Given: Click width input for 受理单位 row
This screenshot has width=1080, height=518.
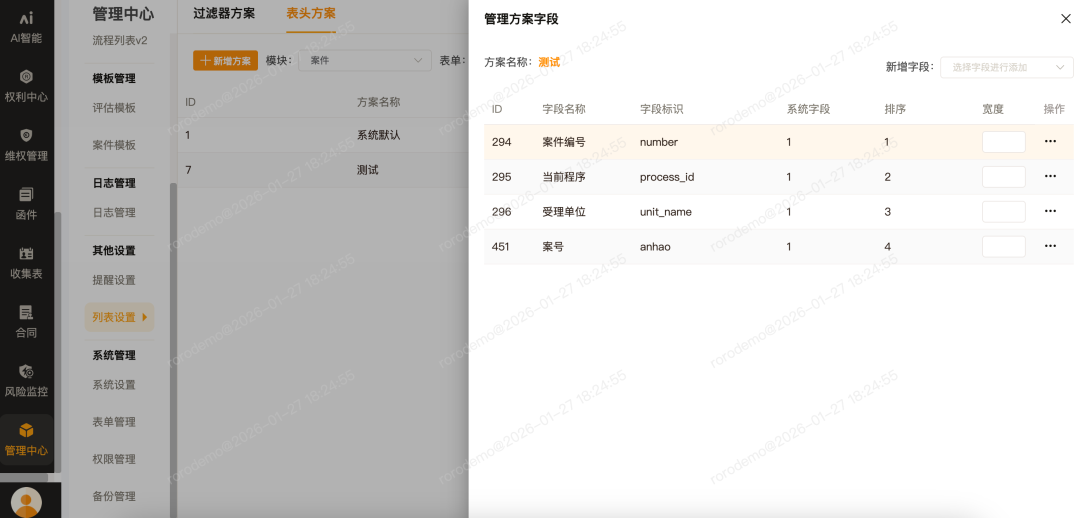Looking at the screenshot, I should point(1004,211).
